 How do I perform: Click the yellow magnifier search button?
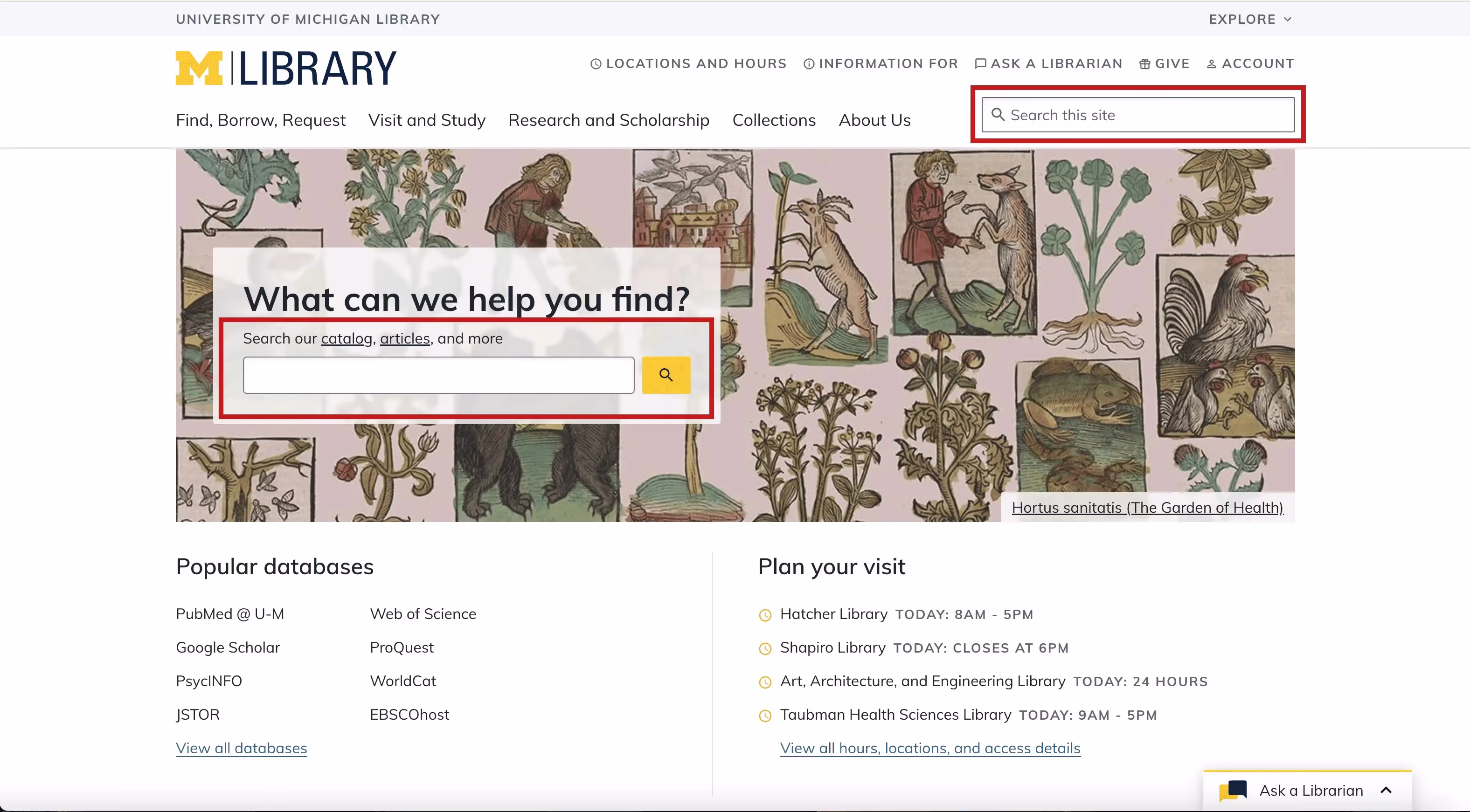[666, 375]
